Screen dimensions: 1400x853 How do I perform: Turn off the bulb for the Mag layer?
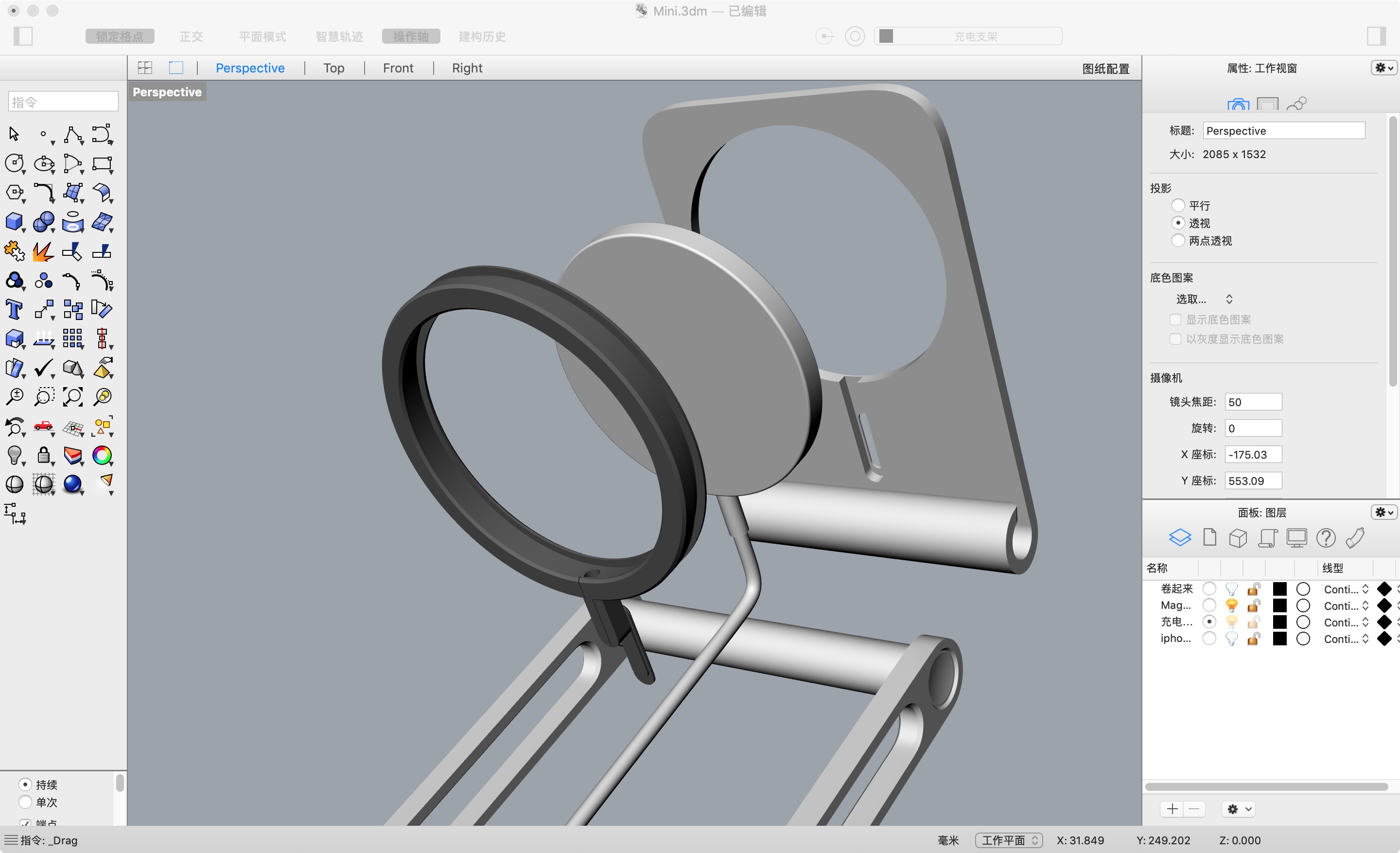pos(1231,605)
